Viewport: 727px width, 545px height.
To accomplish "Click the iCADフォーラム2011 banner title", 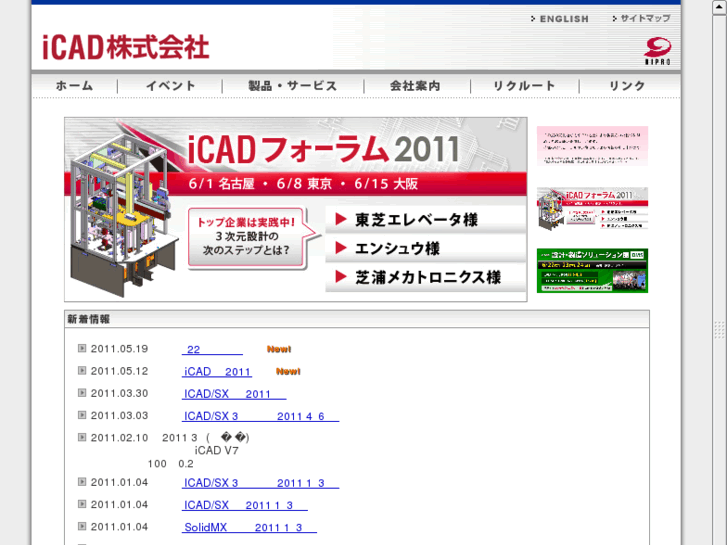I will (x=324, y=149).
